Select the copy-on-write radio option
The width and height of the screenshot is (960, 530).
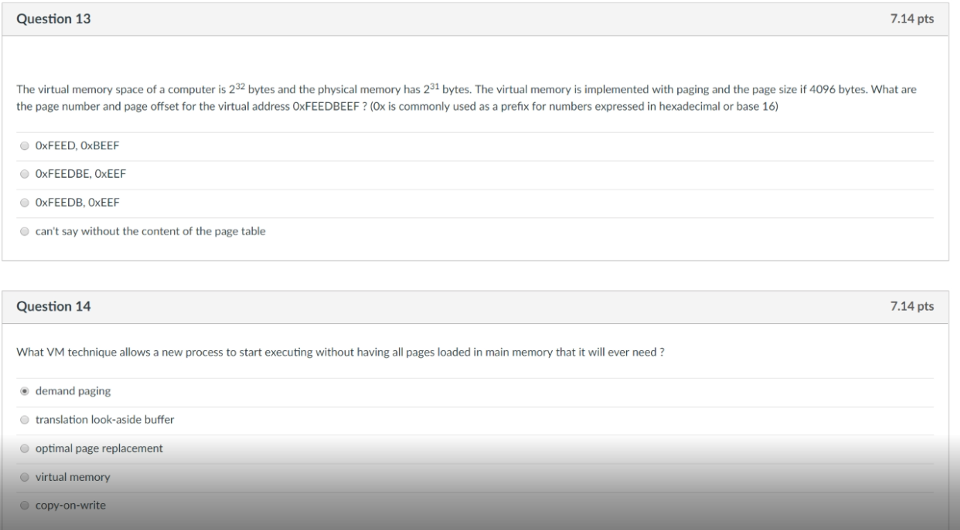pos(24,506)
